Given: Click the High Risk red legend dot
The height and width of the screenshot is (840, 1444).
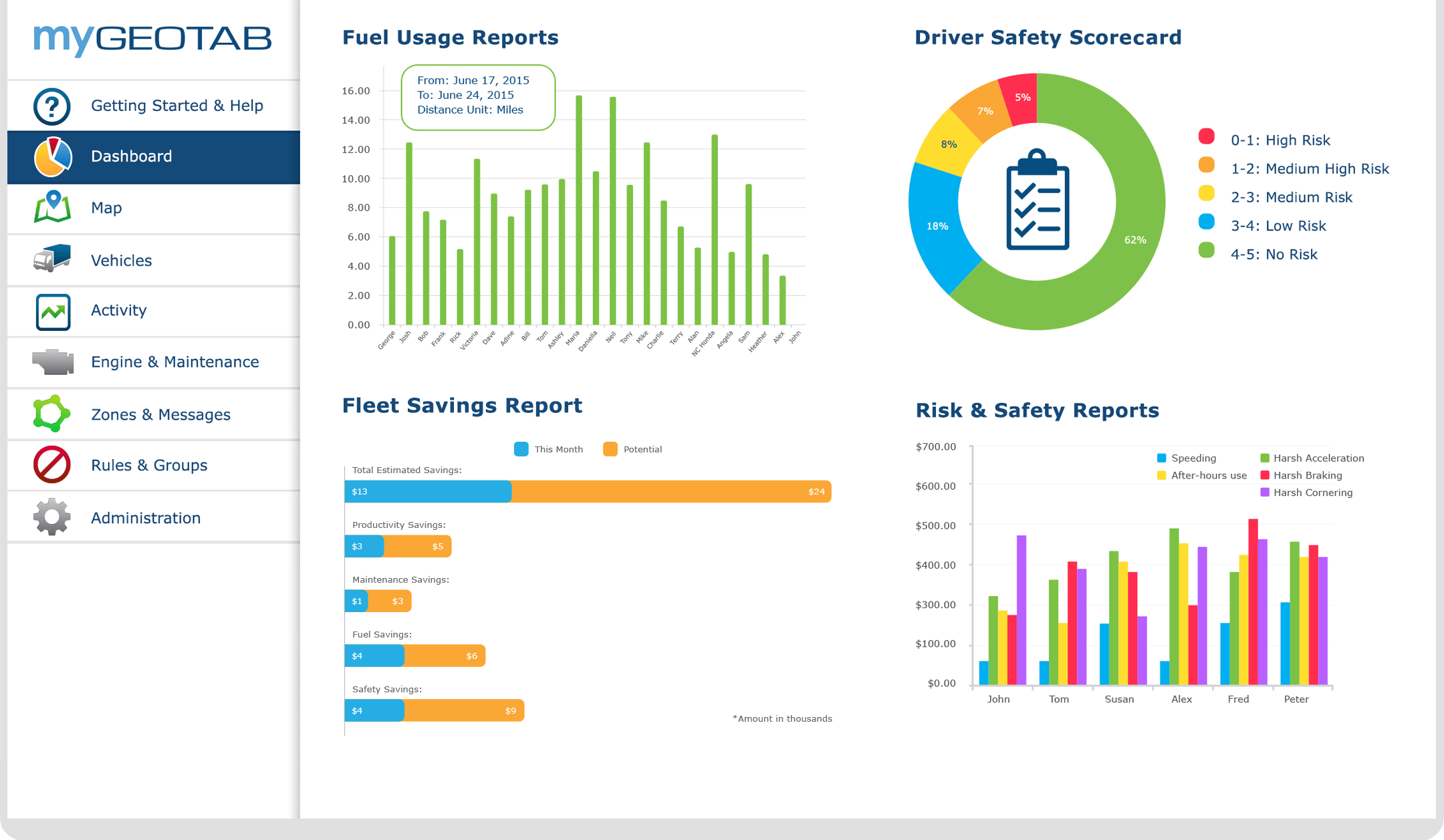Looking at the screenshot, I should pyautogui.click(x=1206, y=137).
